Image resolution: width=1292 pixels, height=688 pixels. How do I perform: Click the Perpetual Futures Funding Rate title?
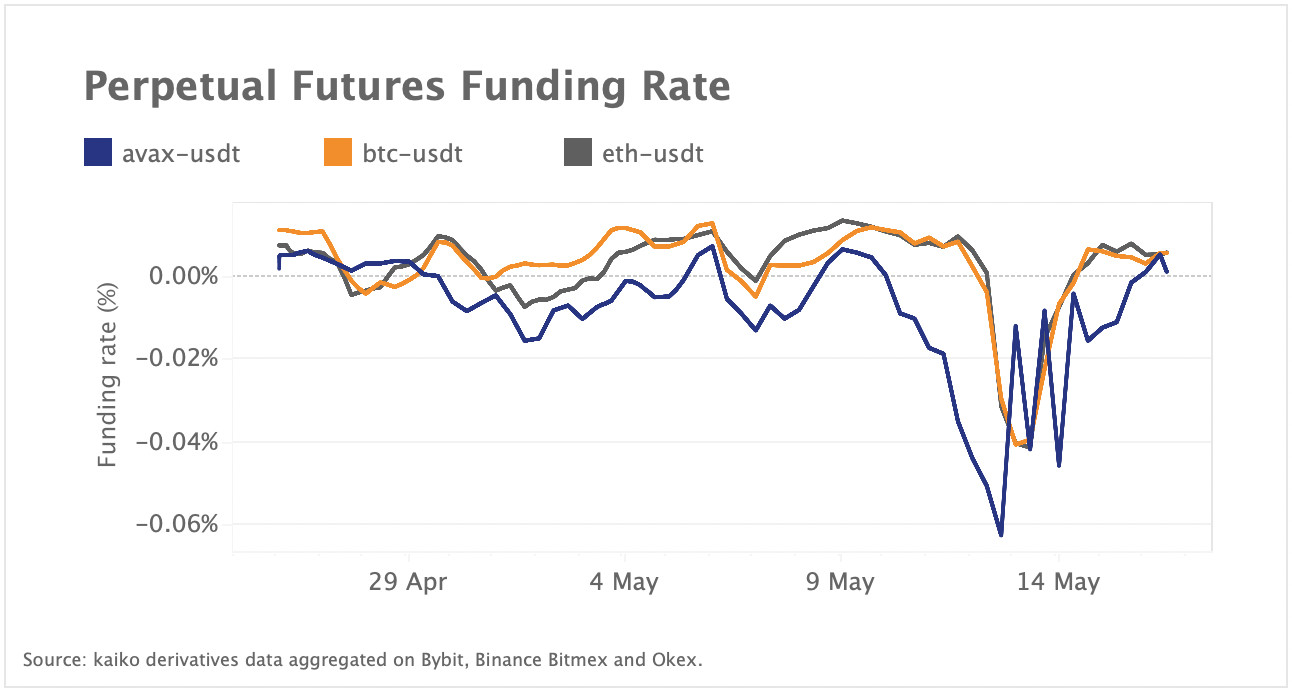pos(407,87)
